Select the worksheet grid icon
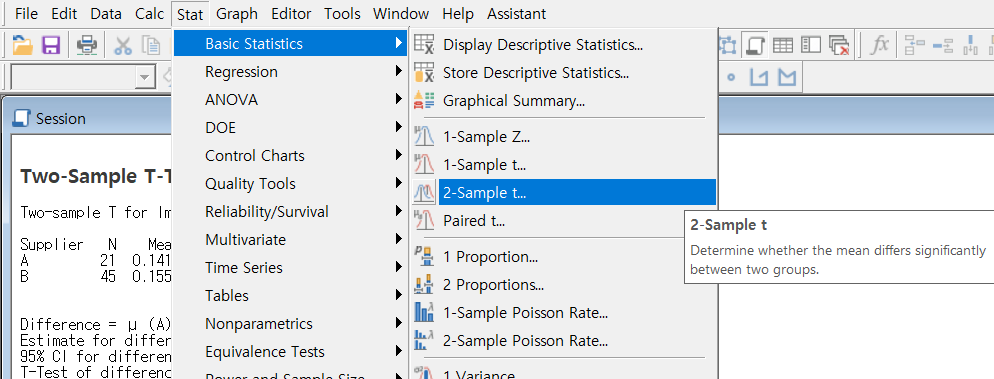This screenshot has width=994, height=379. (x=783, y=44)
